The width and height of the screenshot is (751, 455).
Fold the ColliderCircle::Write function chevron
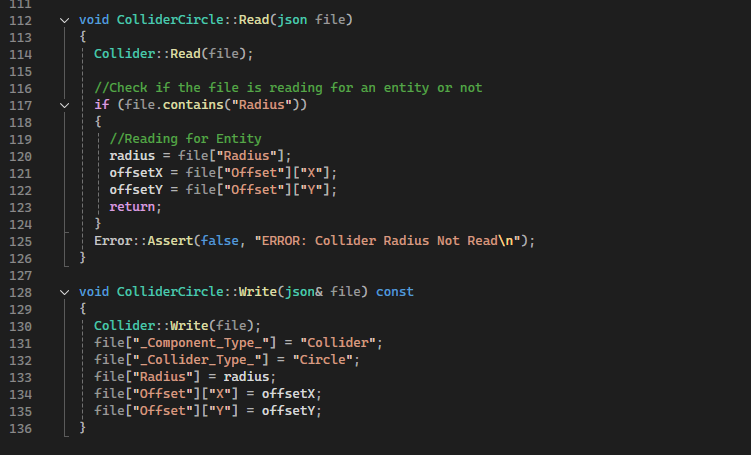click(x=65, y=292)
